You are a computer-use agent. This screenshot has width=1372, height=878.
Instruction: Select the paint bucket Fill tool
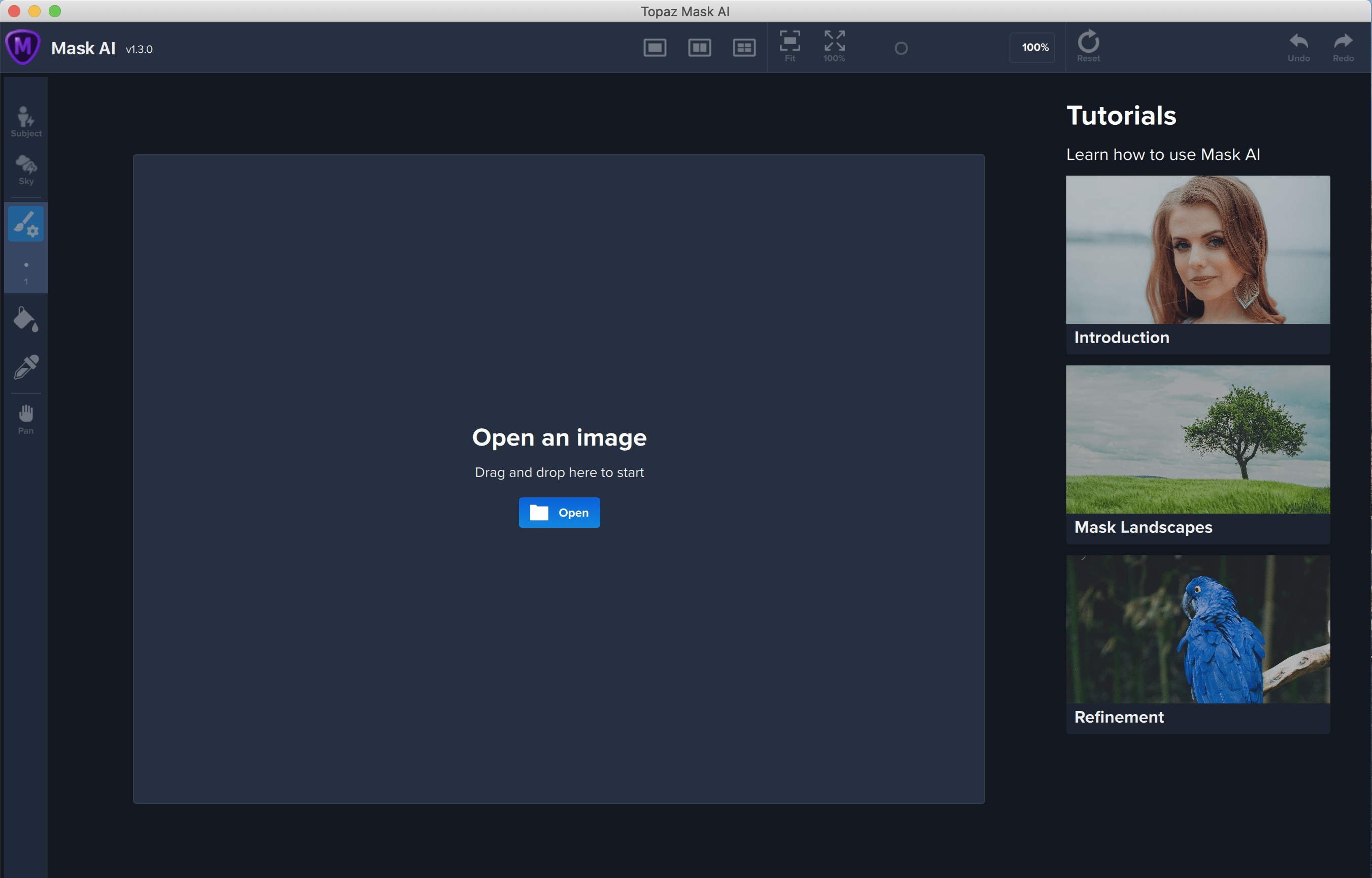click(26, 320)
